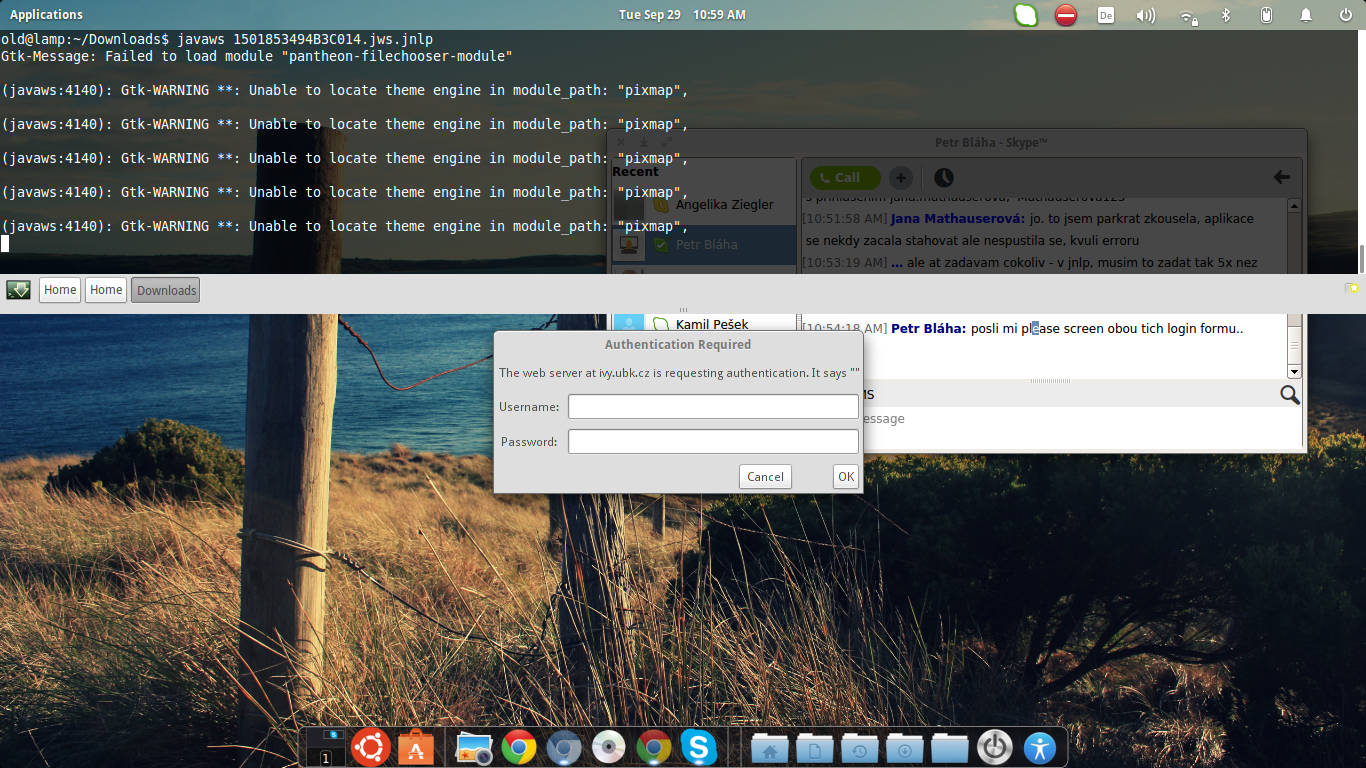Open the Bluetooth indicator
1366x768 pixels.
(x=1226, y=15)
